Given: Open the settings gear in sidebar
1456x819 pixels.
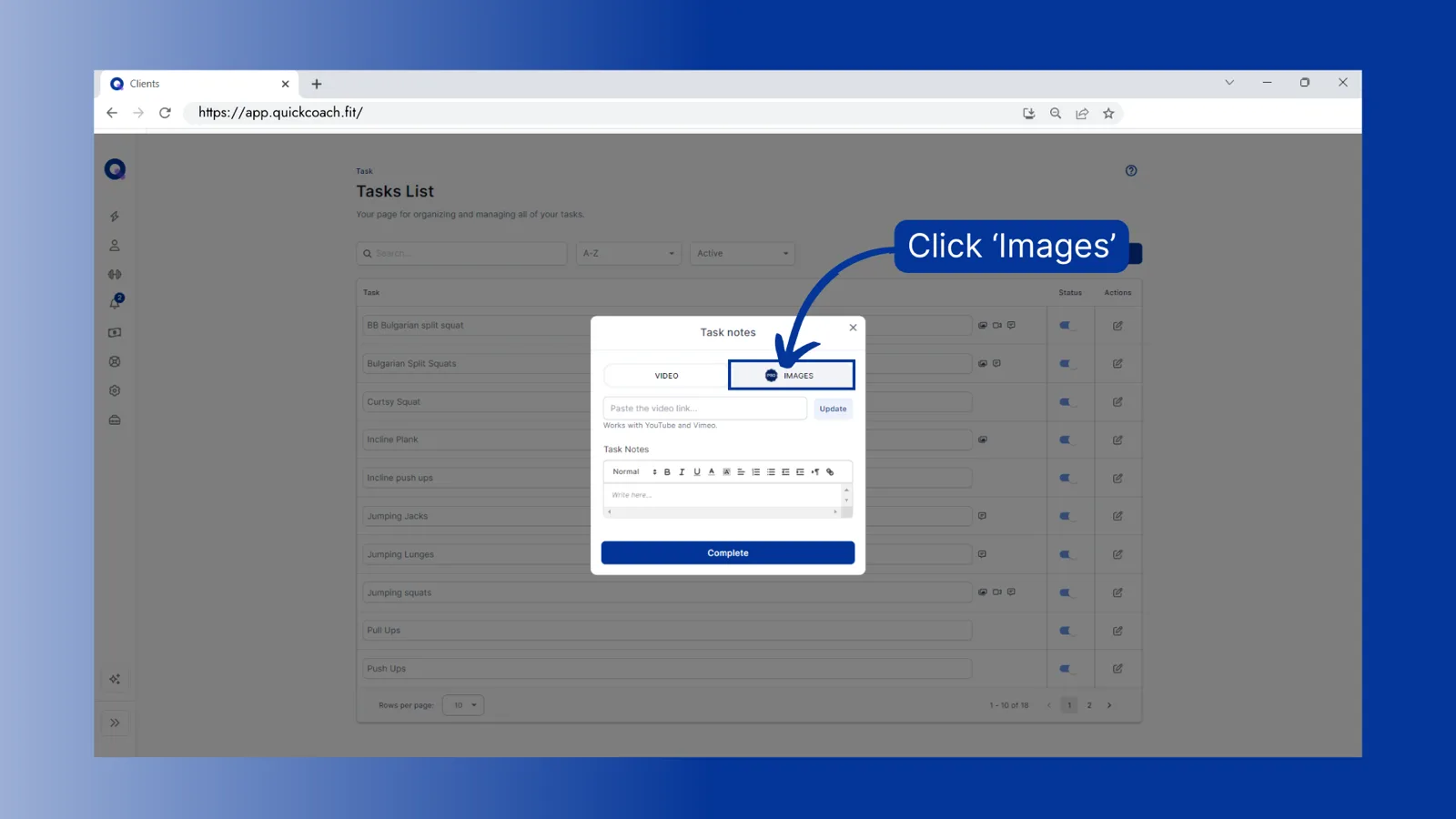Looking at the screenshot, I should pyautogui.click(x=115, y=390).
